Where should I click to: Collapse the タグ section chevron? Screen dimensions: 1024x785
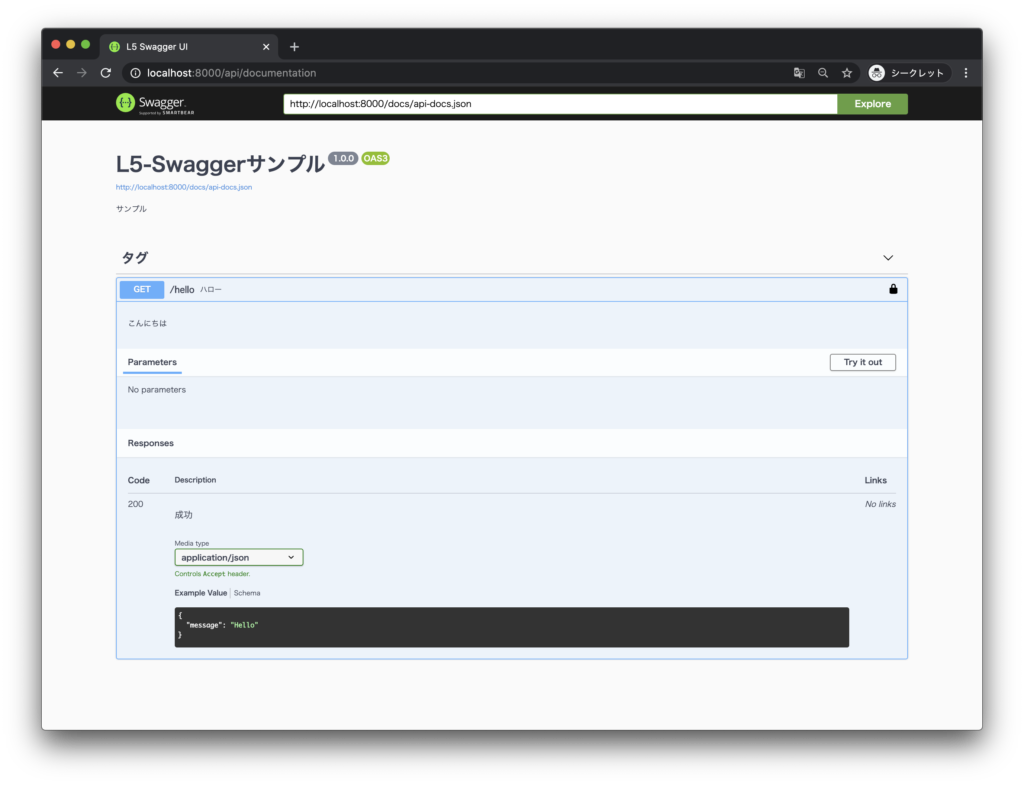(x=886, y=257)
